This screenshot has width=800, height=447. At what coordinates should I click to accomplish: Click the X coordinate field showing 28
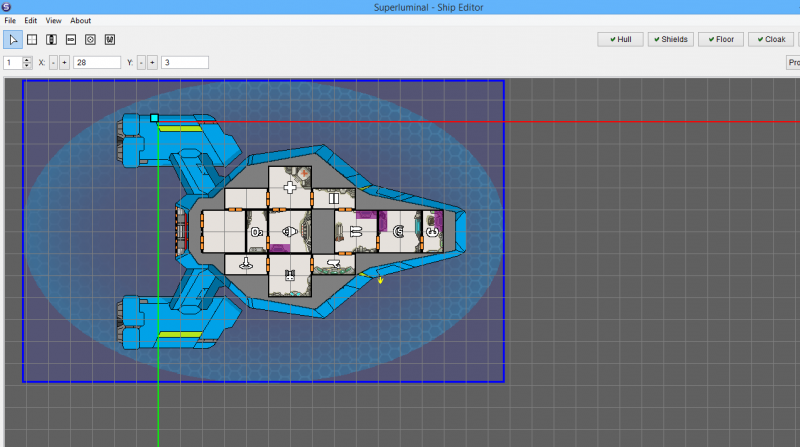(97, 63)
